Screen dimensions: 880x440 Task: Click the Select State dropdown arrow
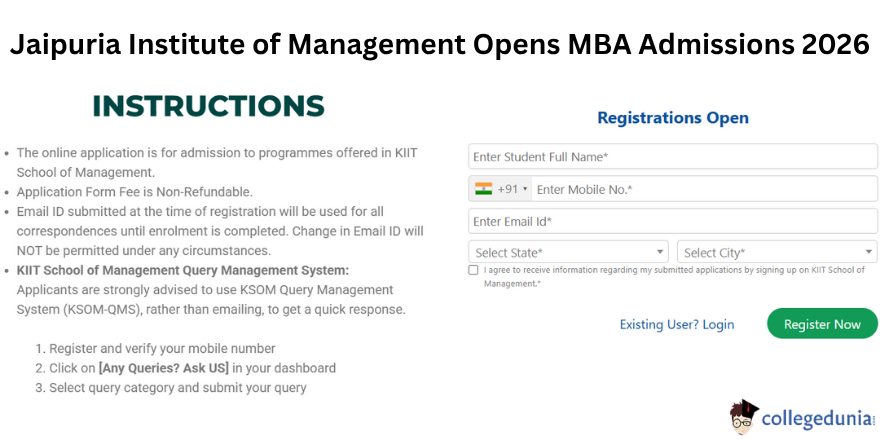[x=659, y=252]
